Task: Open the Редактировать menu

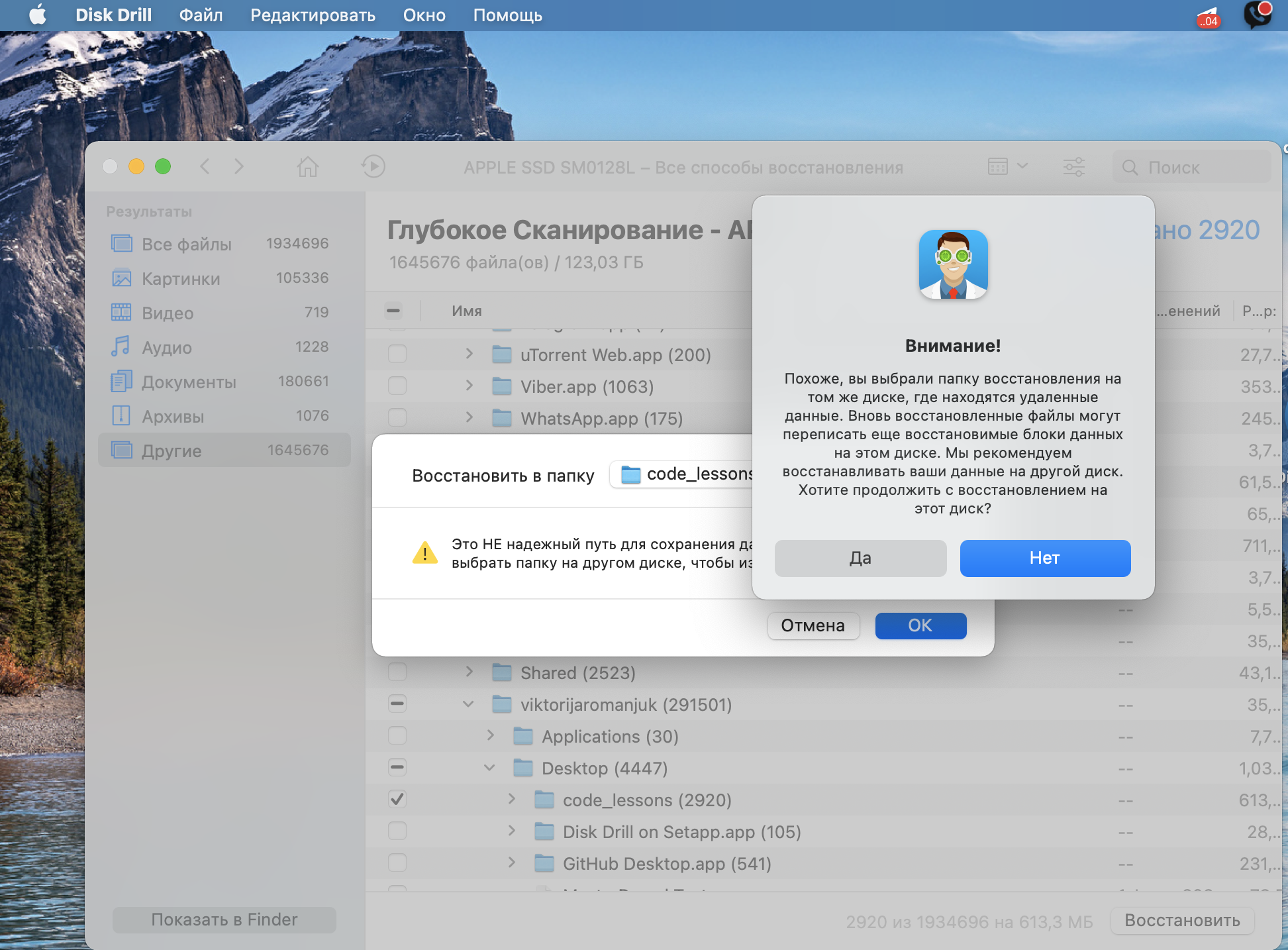Action: [x=313, y=15]
